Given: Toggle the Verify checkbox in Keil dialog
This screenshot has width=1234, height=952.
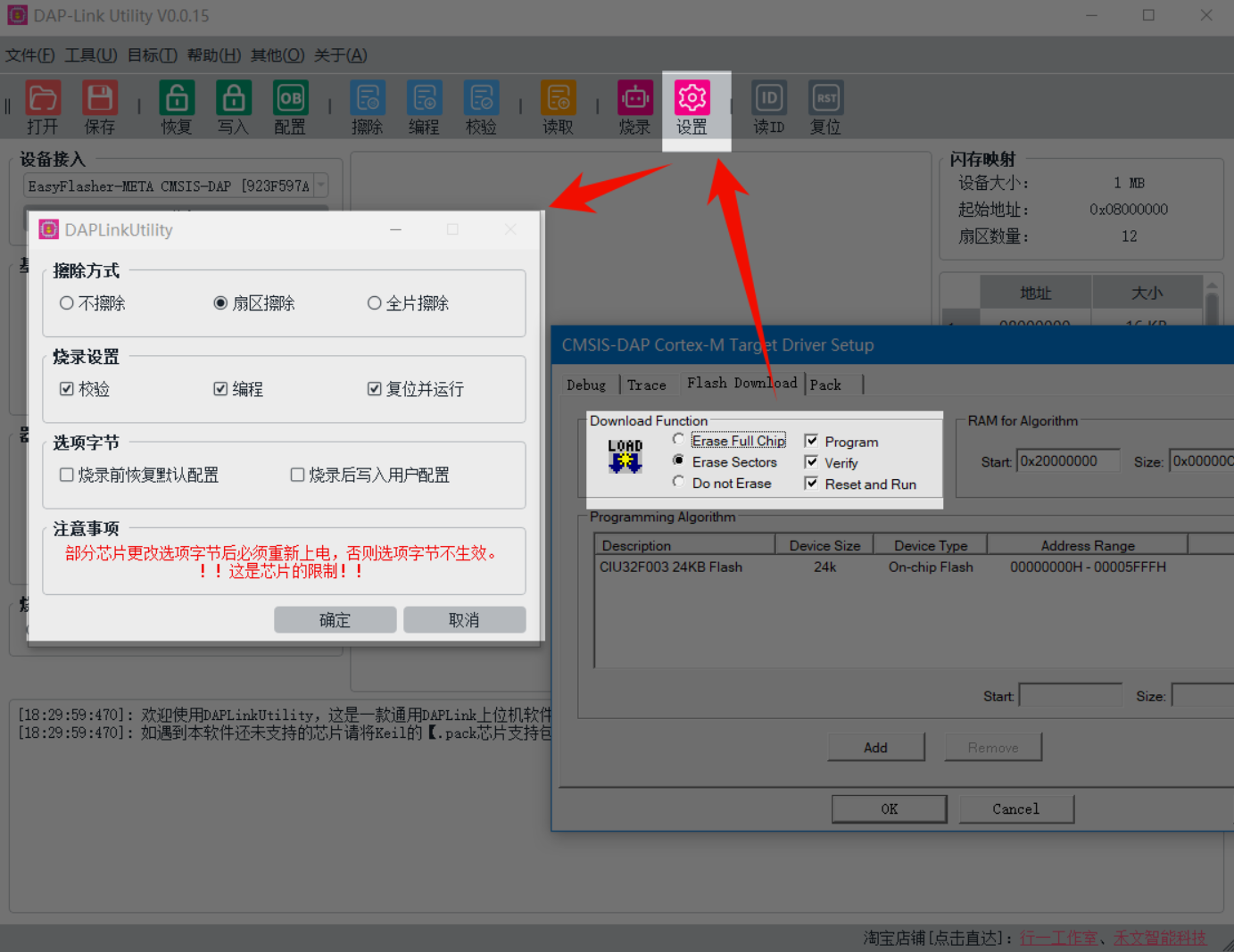Looking at the screenshot, I should point(811,462).
